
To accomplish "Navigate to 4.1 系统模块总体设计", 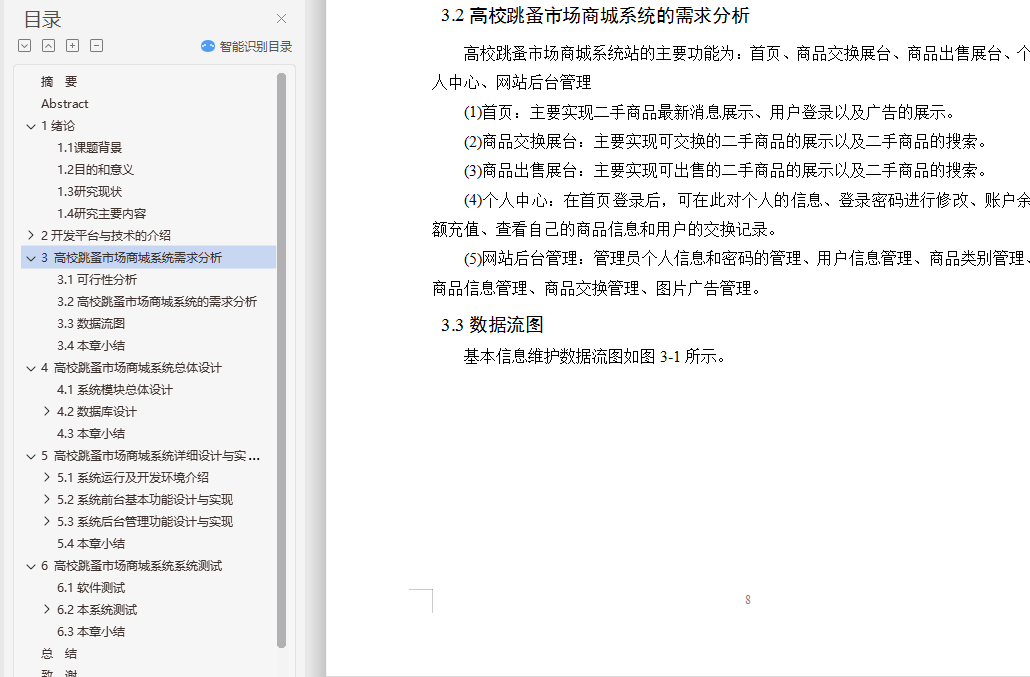I will pos(115,389).
